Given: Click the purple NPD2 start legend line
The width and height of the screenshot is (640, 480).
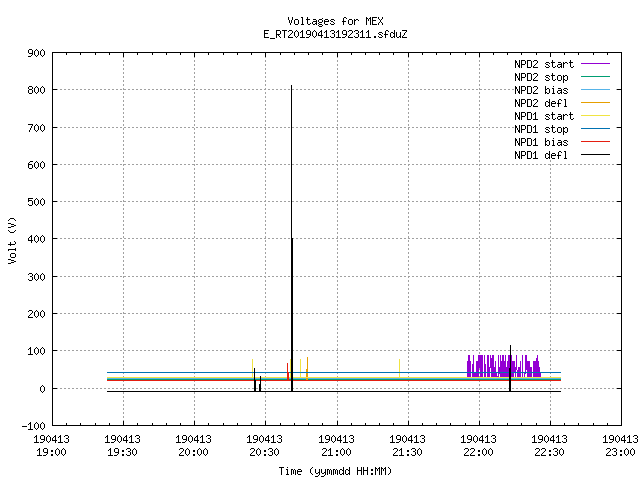Looking at the screenshot, I should 596,64.
